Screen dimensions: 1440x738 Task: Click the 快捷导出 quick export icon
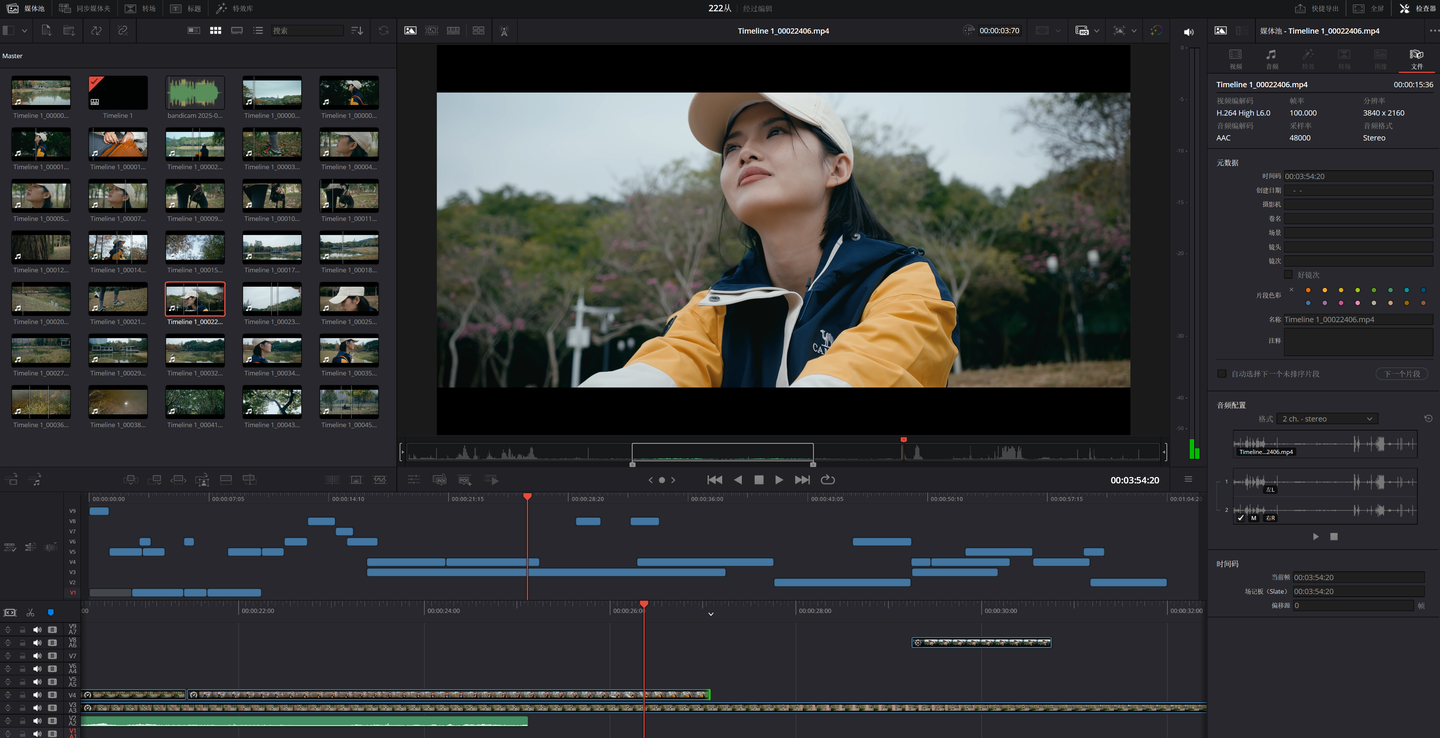pyautogui.click(x=1314, y=8)
